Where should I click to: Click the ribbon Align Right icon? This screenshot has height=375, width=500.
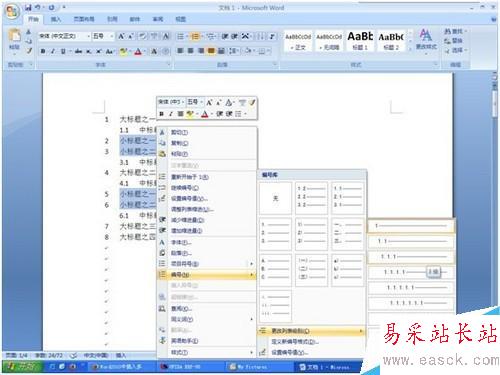(x=201, y=51)
